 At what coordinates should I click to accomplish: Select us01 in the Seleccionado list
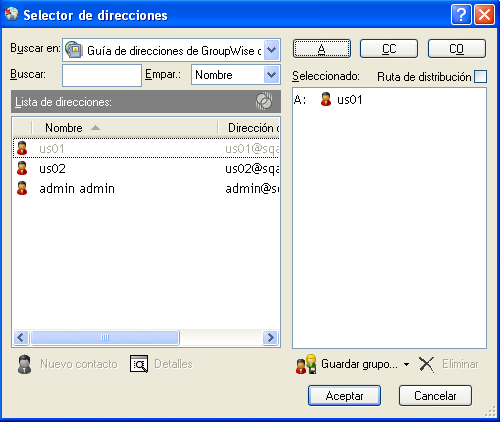(349, 99)
